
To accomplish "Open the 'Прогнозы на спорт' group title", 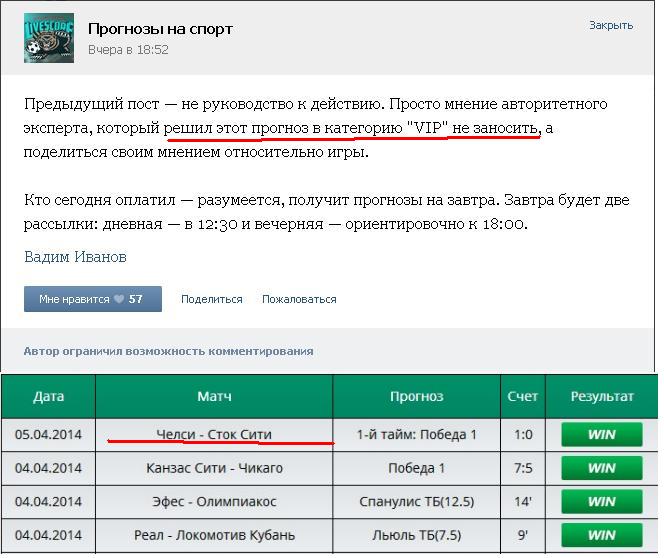I will coord(160,29).
